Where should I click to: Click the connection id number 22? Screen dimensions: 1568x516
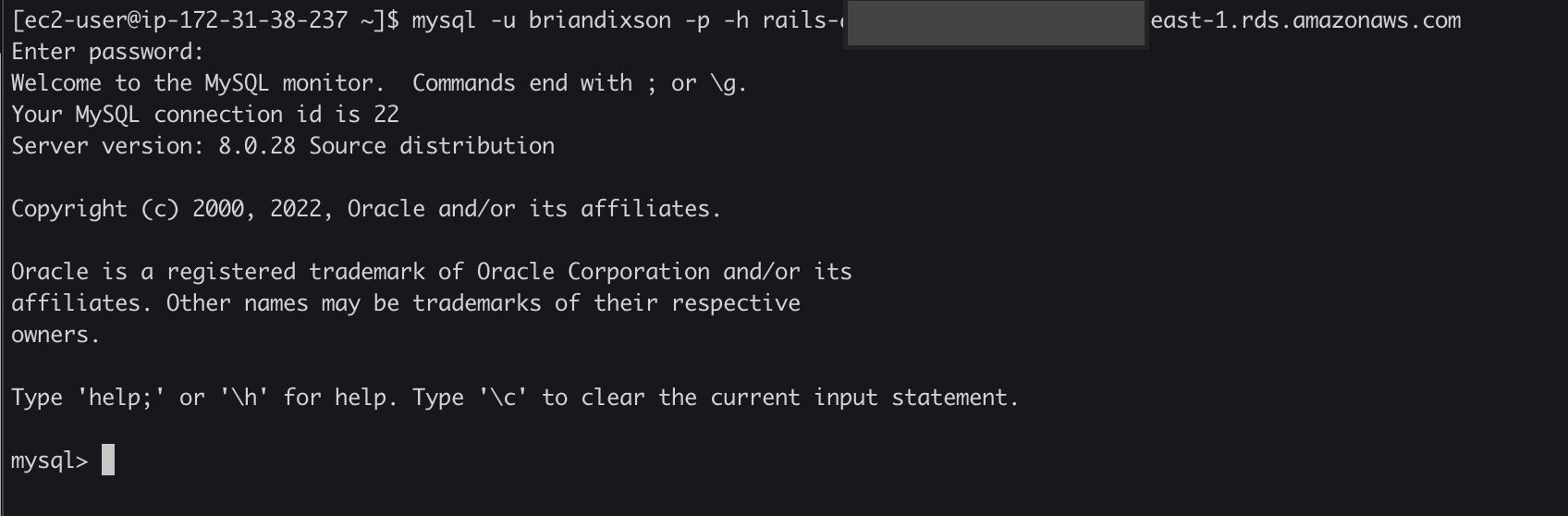pos(386,115)
